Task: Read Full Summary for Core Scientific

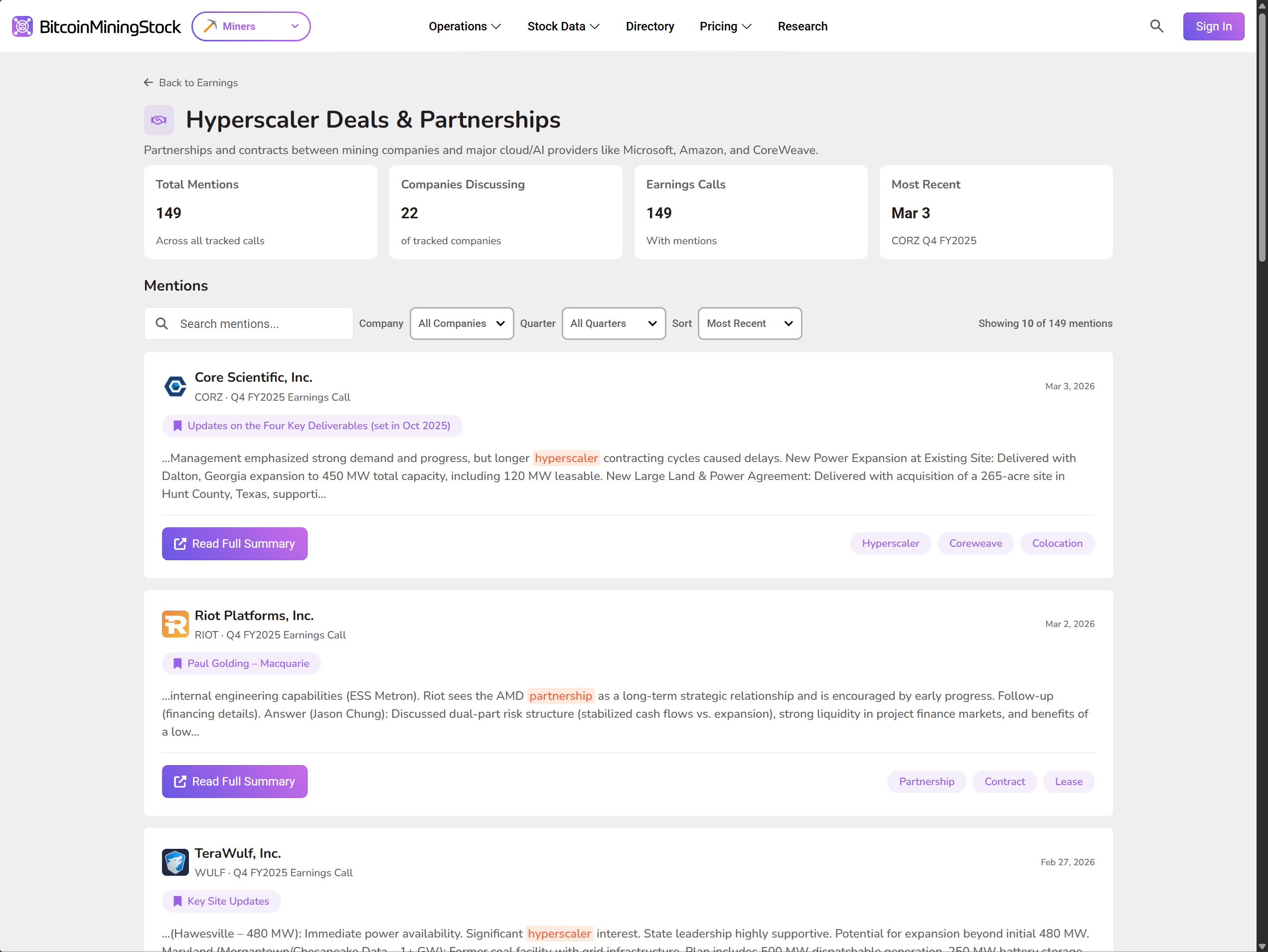Action: click(x=234, y=543)
